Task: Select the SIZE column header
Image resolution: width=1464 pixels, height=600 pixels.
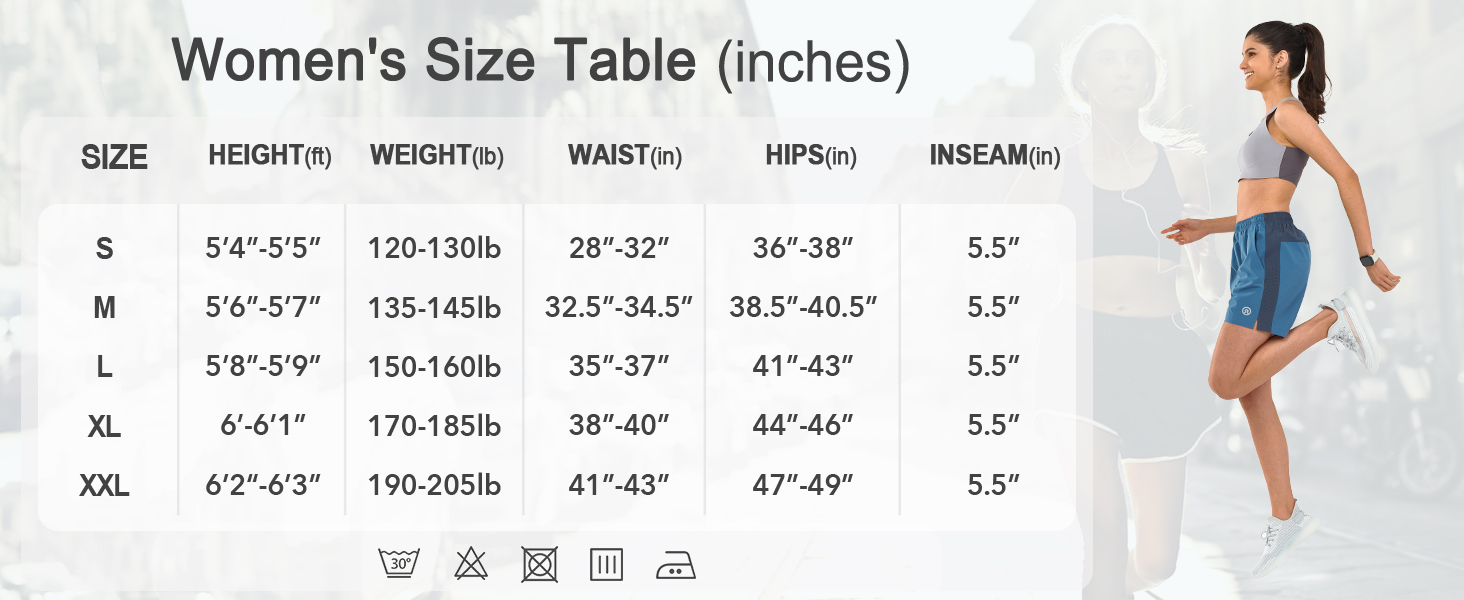Action: 114,157
